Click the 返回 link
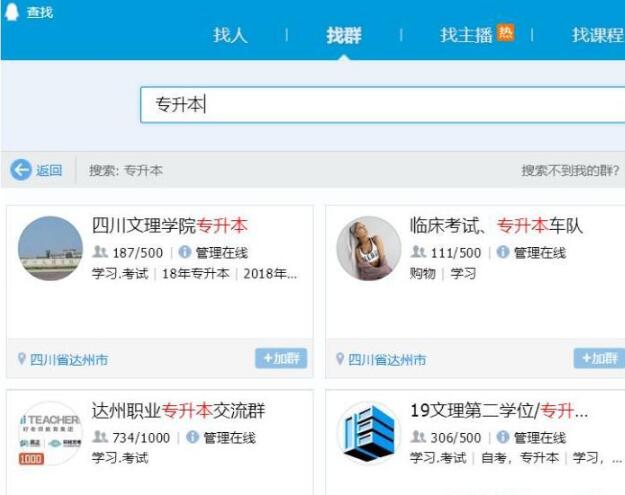Screen dimensions: 625x495 49,171
